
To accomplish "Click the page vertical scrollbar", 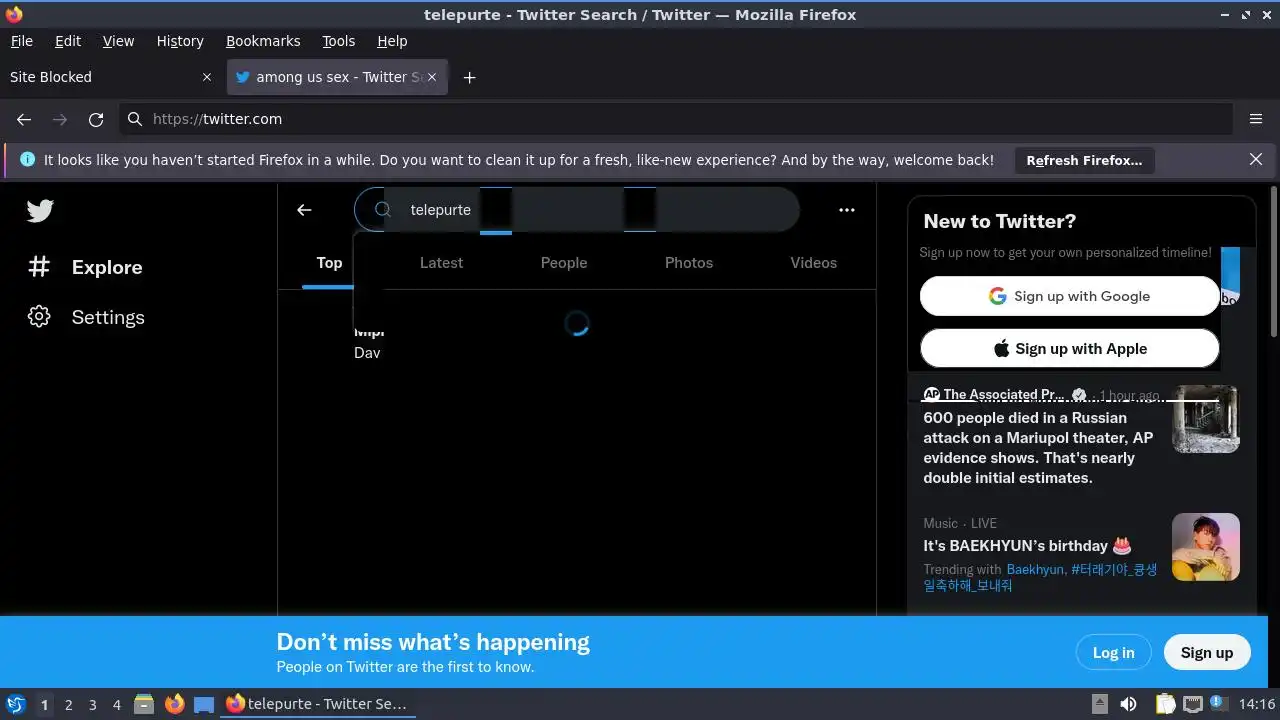I will 1273,260.
